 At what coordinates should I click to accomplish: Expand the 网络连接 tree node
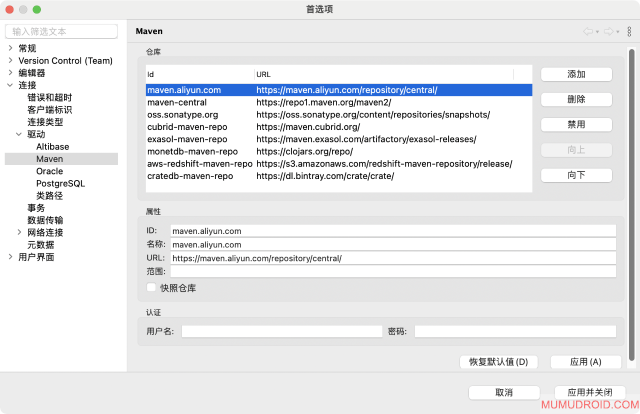[x=19, y=232]
